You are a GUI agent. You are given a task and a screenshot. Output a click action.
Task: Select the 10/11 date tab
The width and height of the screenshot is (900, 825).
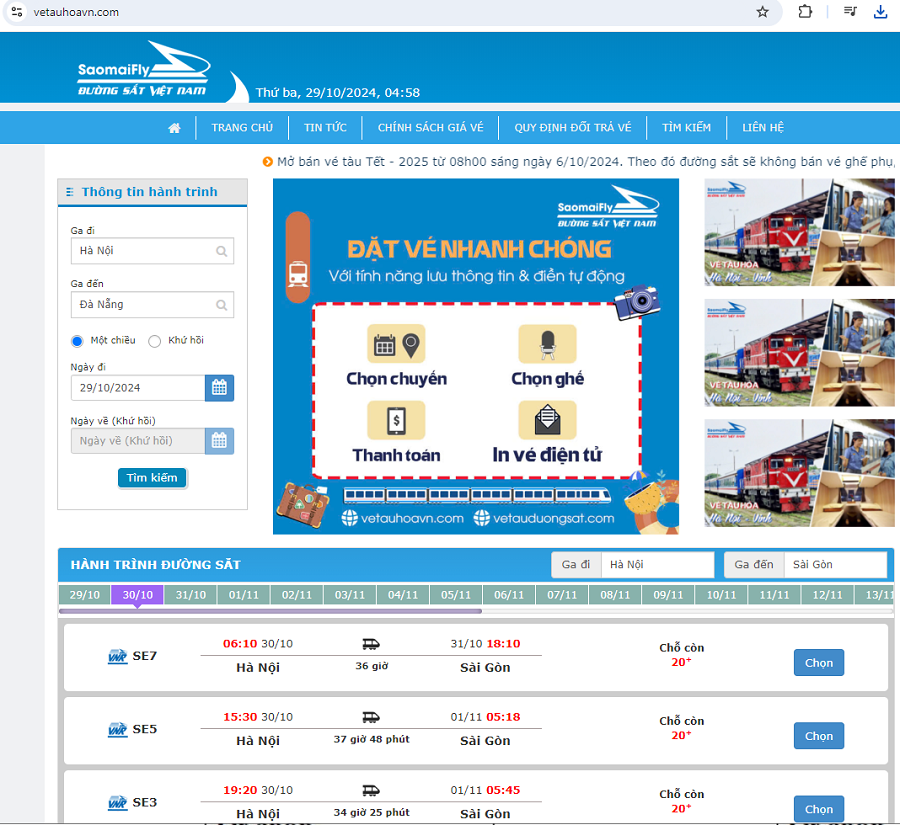point(721,595)
